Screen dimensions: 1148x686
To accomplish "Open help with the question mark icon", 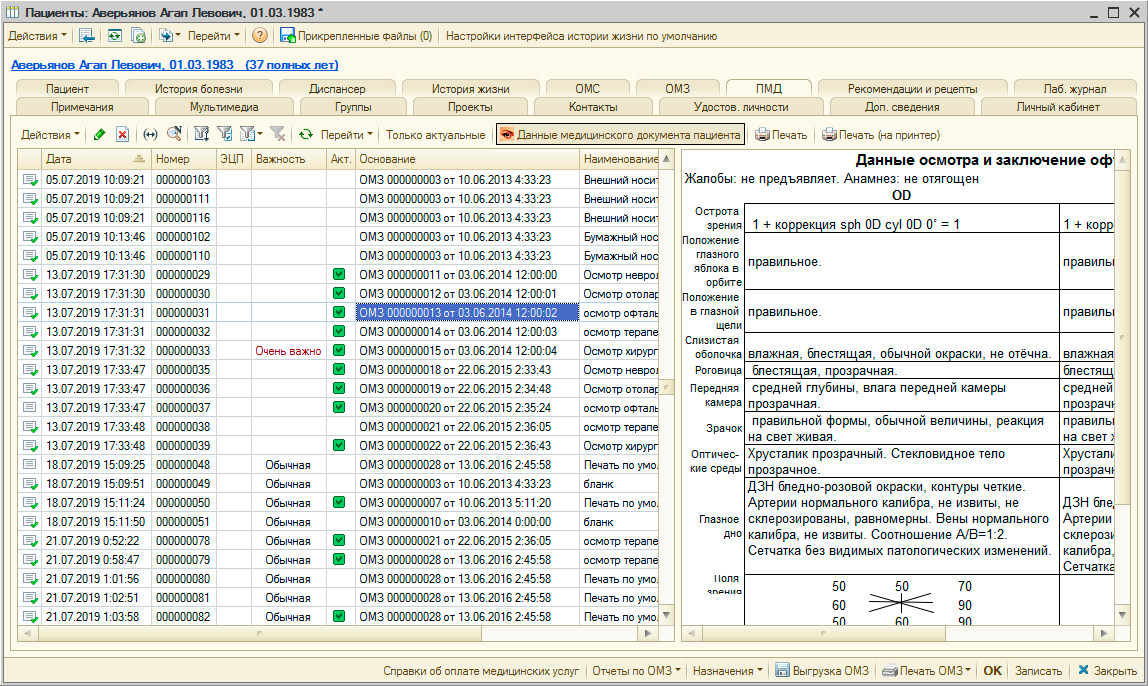I will pyautogui.click(x=260, y=36).
